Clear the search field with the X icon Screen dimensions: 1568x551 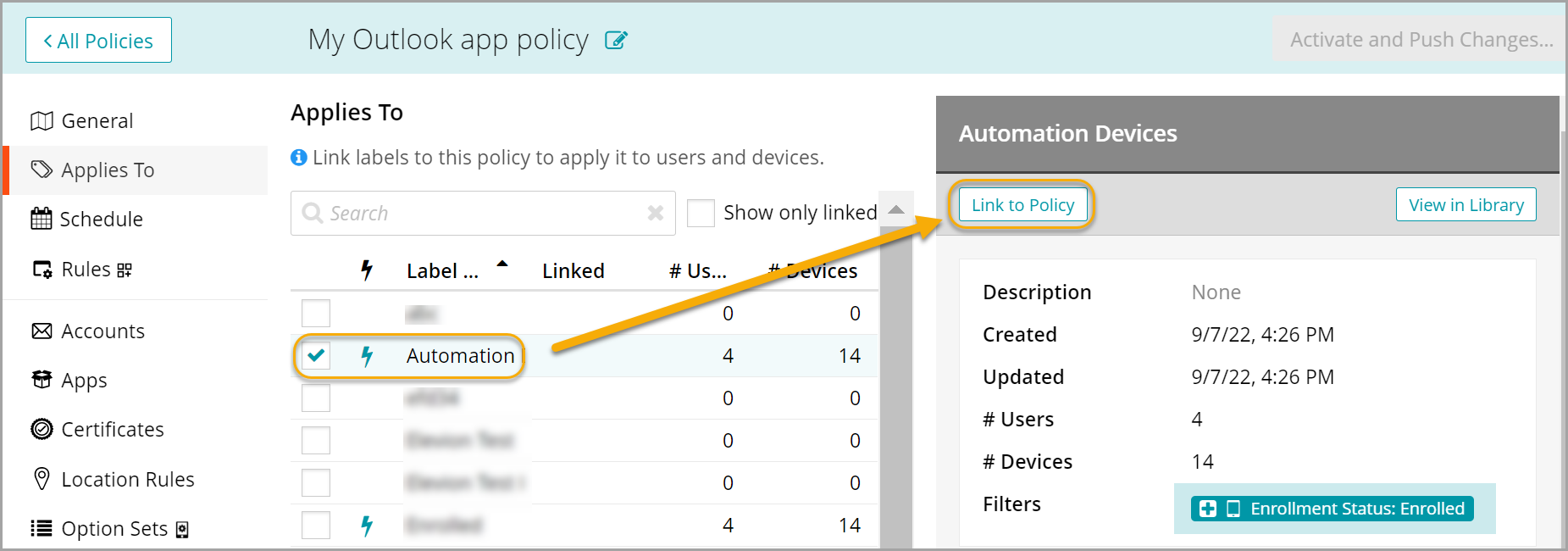click(x=655, y=213)
